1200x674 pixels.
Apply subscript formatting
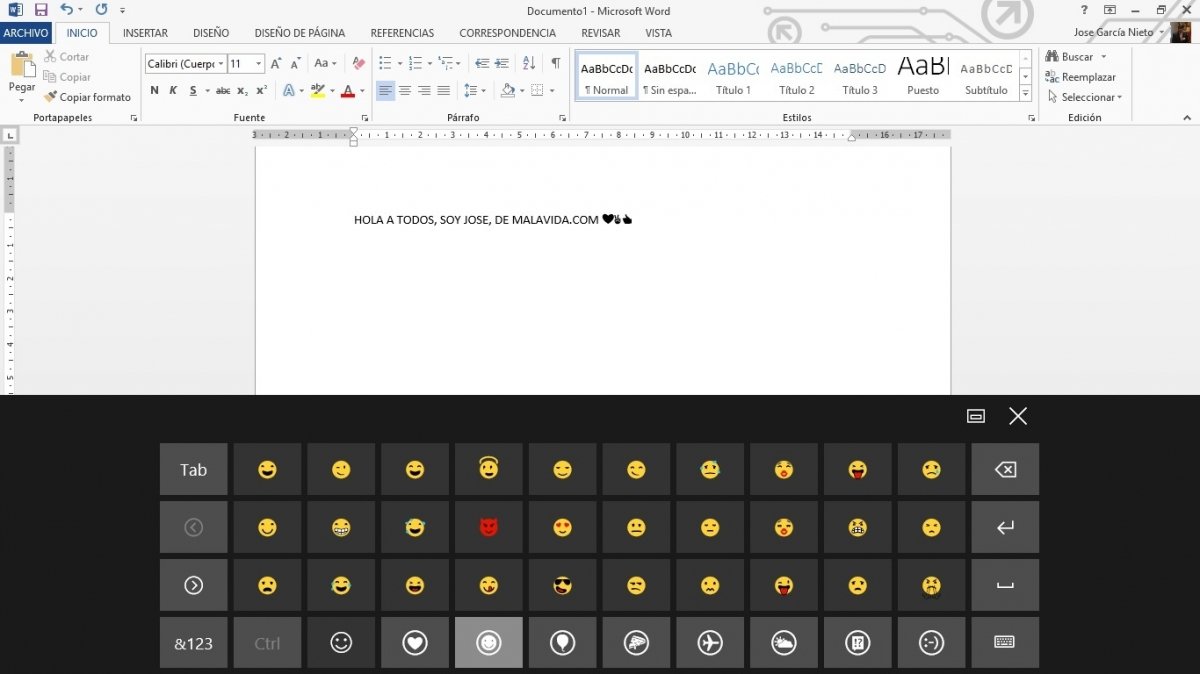(243, 90)
